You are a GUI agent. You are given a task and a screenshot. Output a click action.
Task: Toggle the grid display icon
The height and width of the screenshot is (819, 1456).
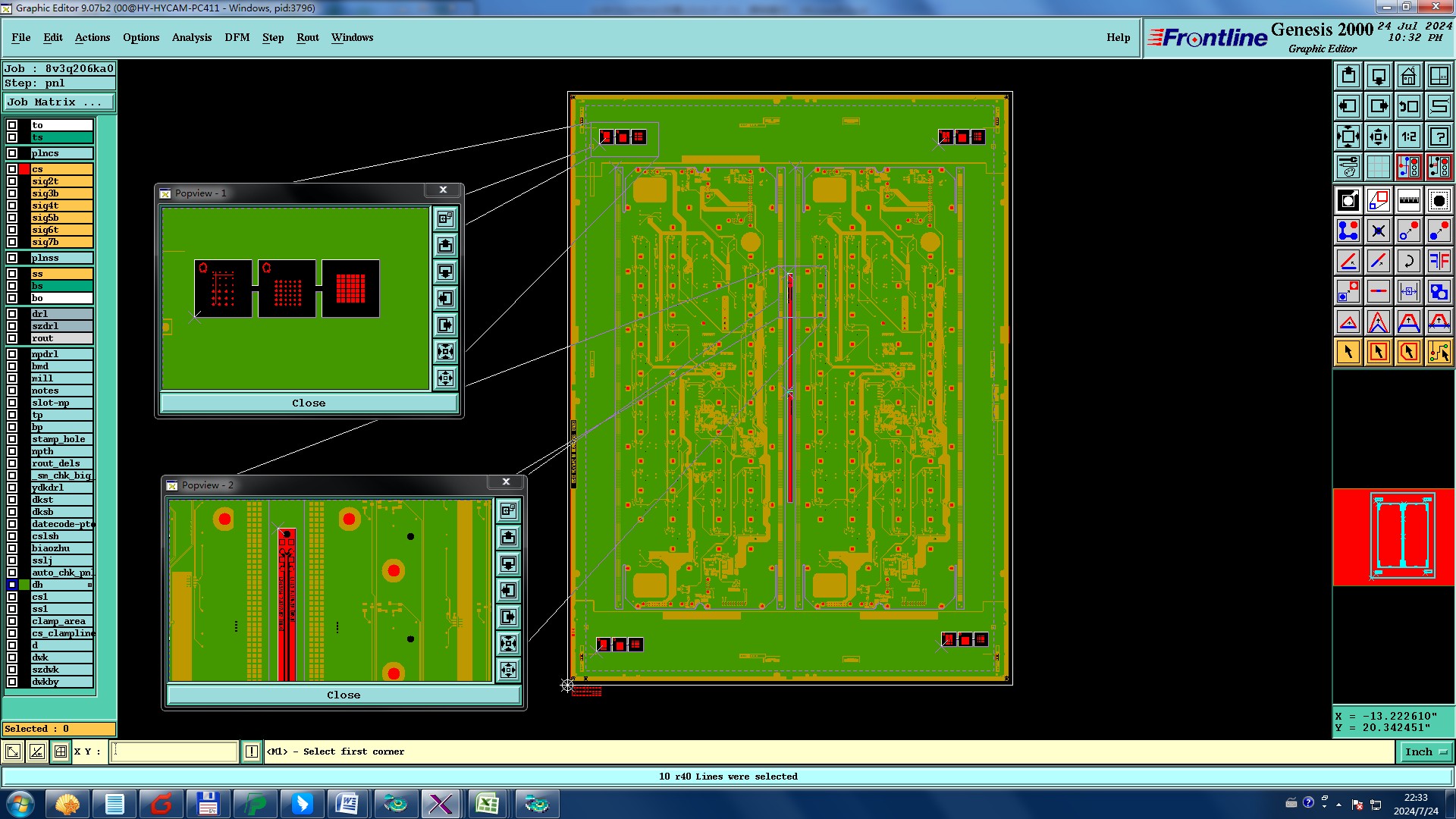click(x=1378, y=167)
